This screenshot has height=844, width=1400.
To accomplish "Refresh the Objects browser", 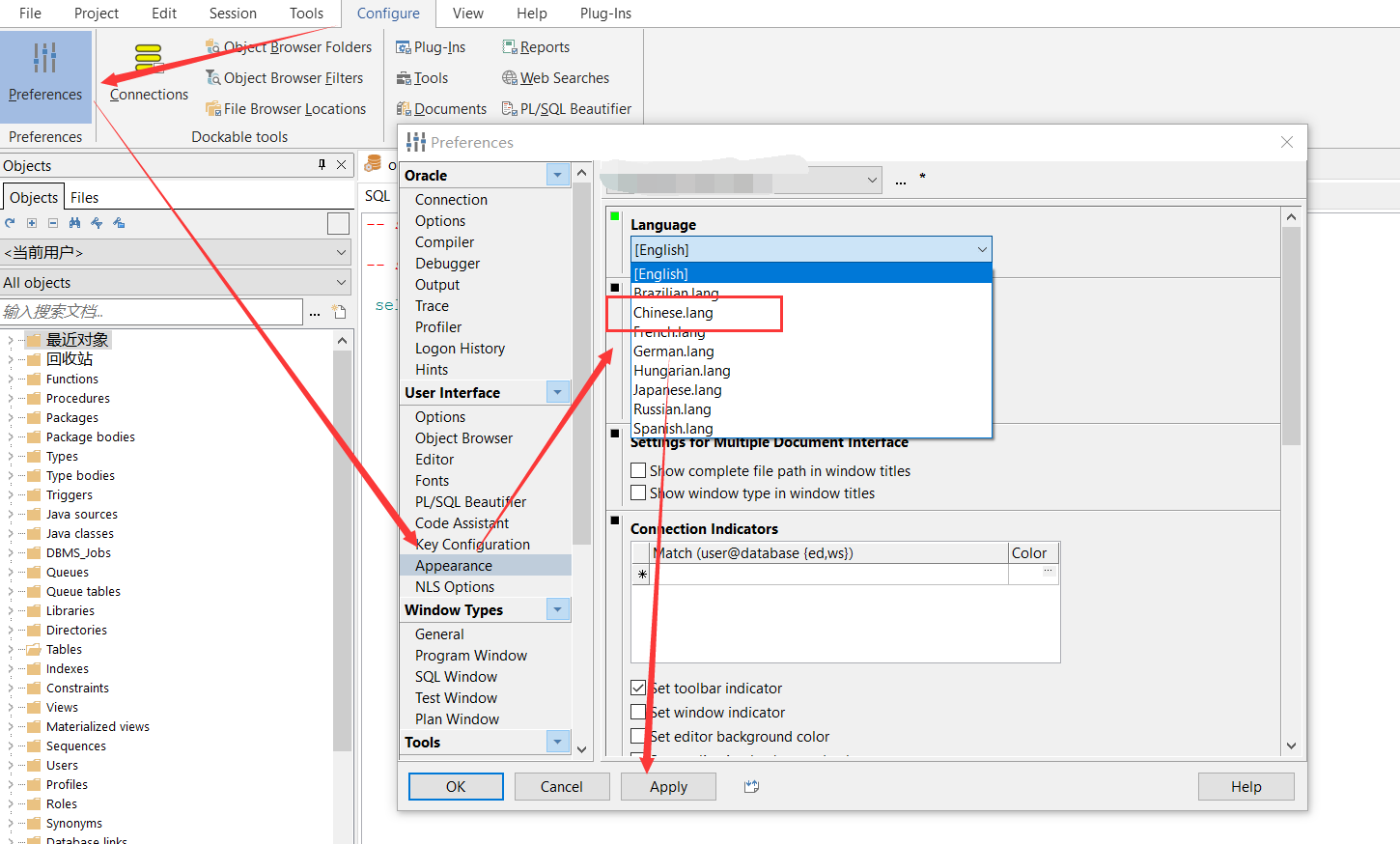I will (10, 223).
